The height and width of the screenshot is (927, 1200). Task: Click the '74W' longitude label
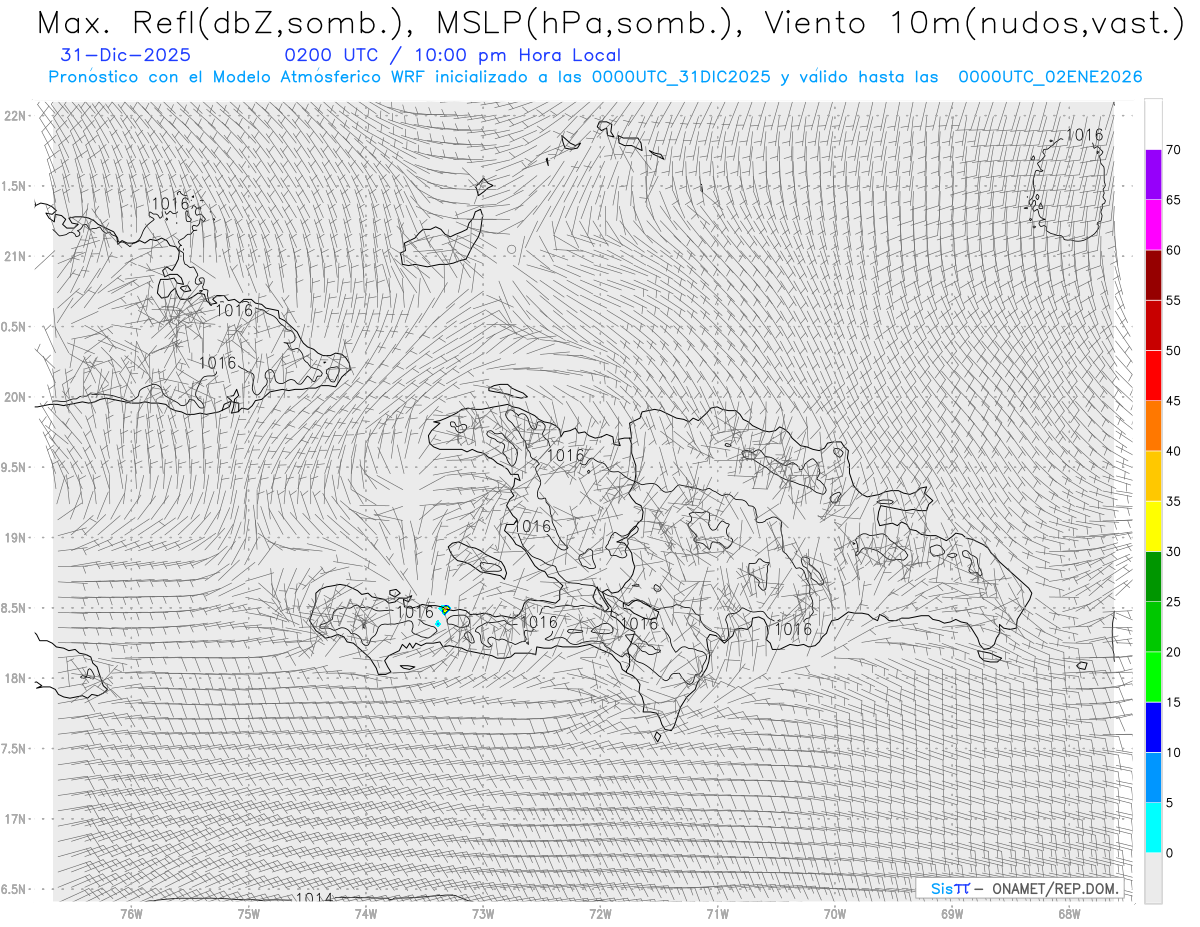366,913
